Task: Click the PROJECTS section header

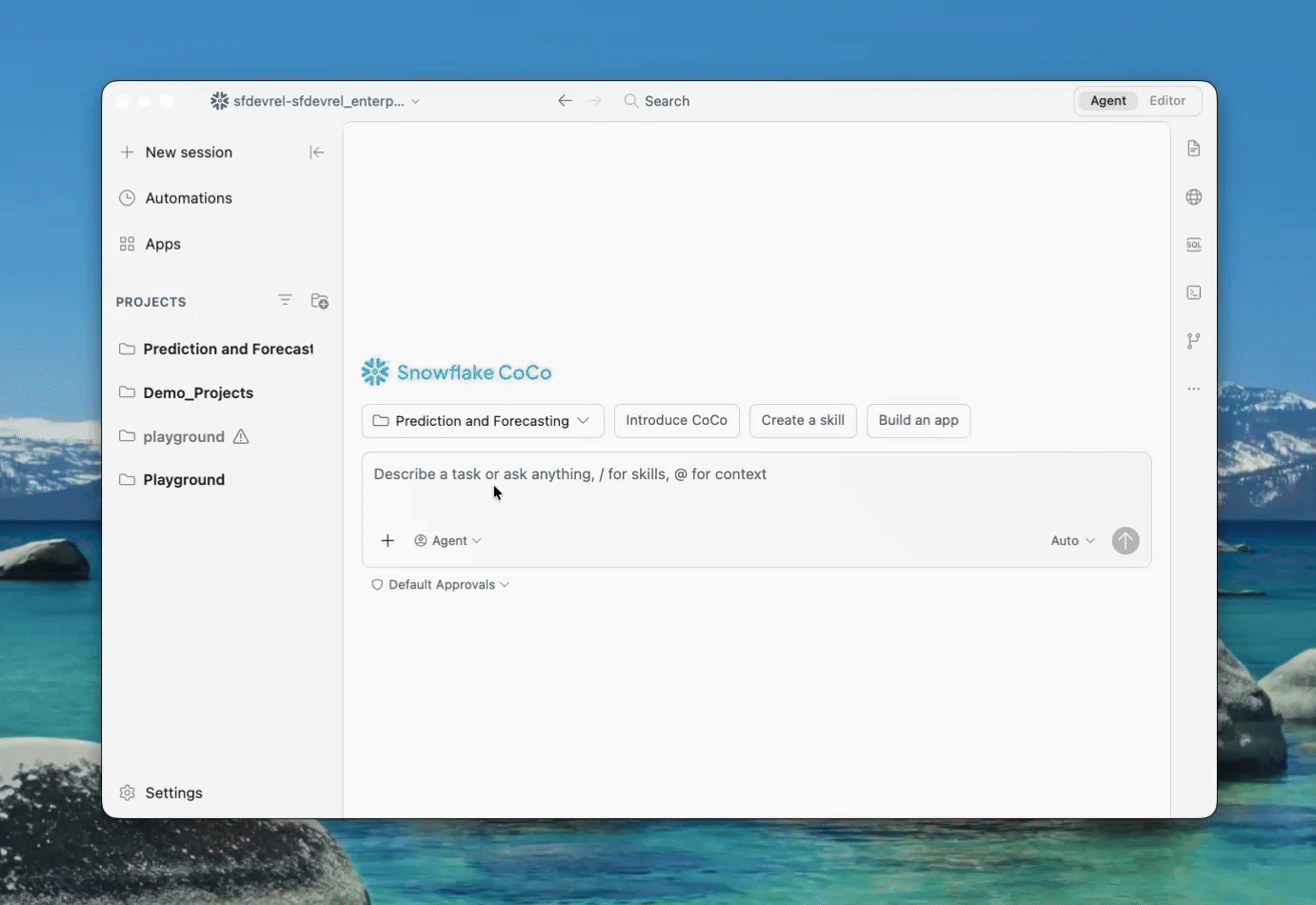Action: point(151,302)
